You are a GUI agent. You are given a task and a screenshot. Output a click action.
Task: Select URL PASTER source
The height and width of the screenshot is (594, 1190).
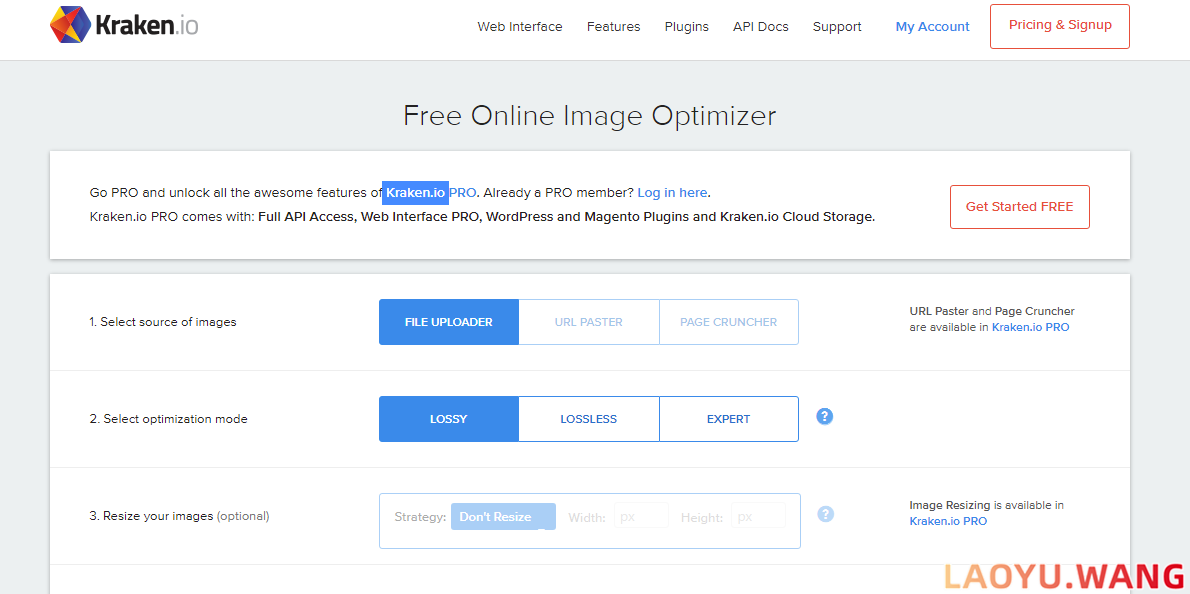(x=589, y=322)
